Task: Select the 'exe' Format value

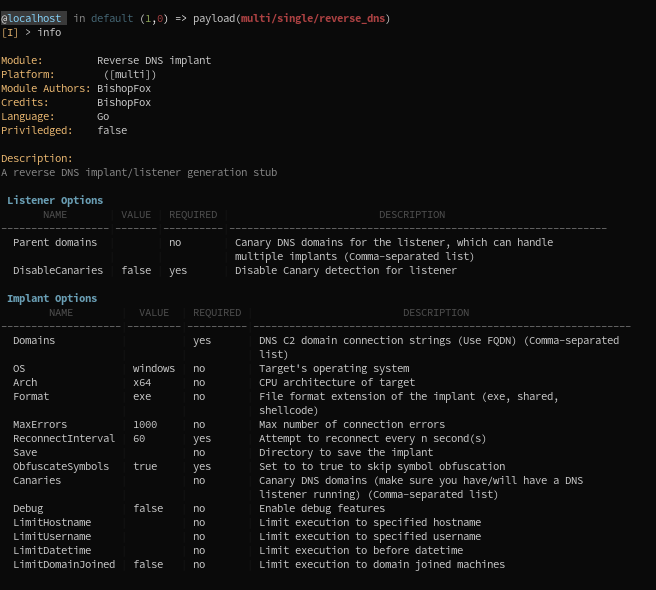Action: [x=142, y=396]
